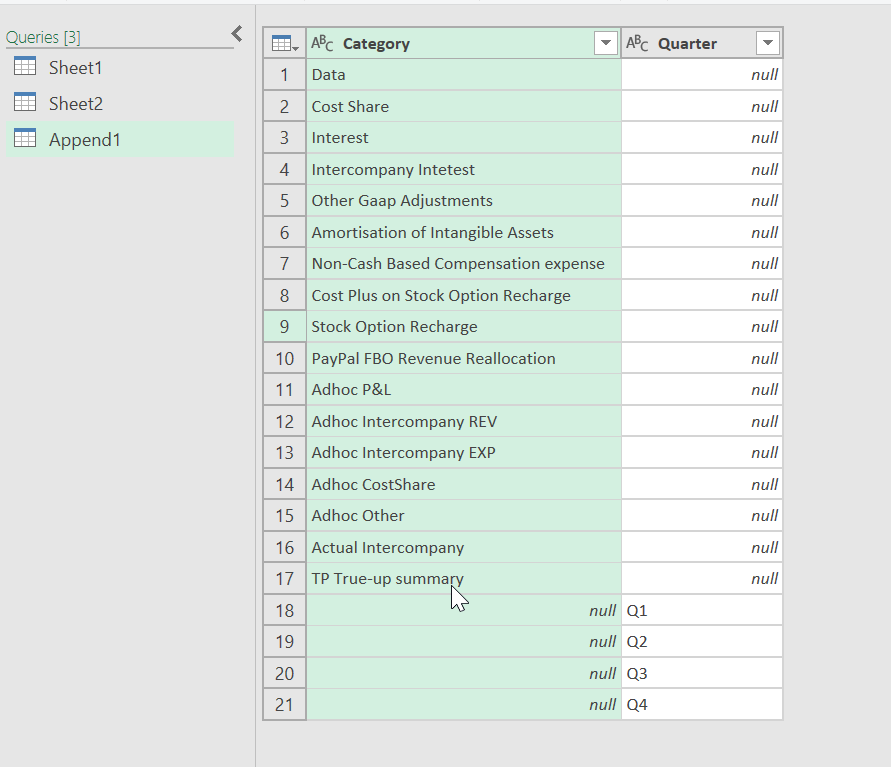Open the Quarter column filter dropdown

(x=768, y=43)
